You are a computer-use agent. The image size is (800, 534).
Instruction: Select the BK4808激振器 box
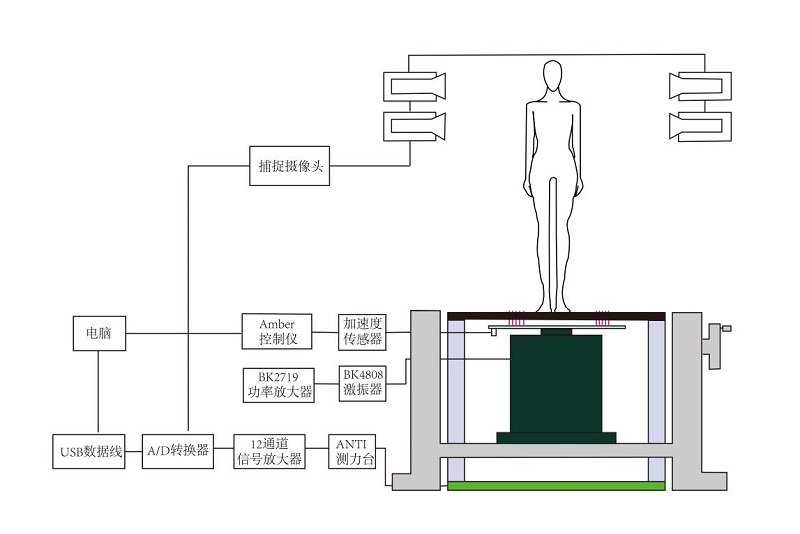[362, 383]
